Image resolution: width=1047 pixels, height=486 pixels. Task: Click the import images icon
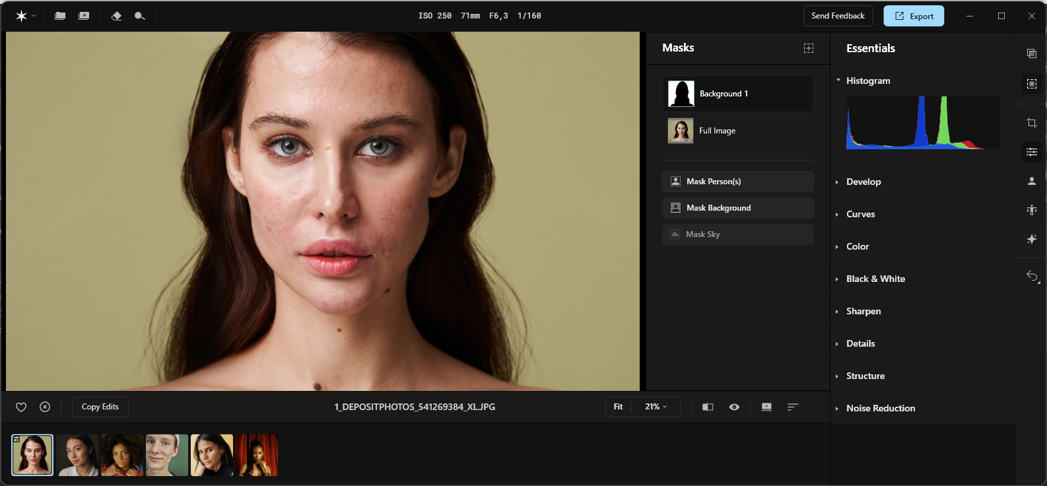(83, 16)
